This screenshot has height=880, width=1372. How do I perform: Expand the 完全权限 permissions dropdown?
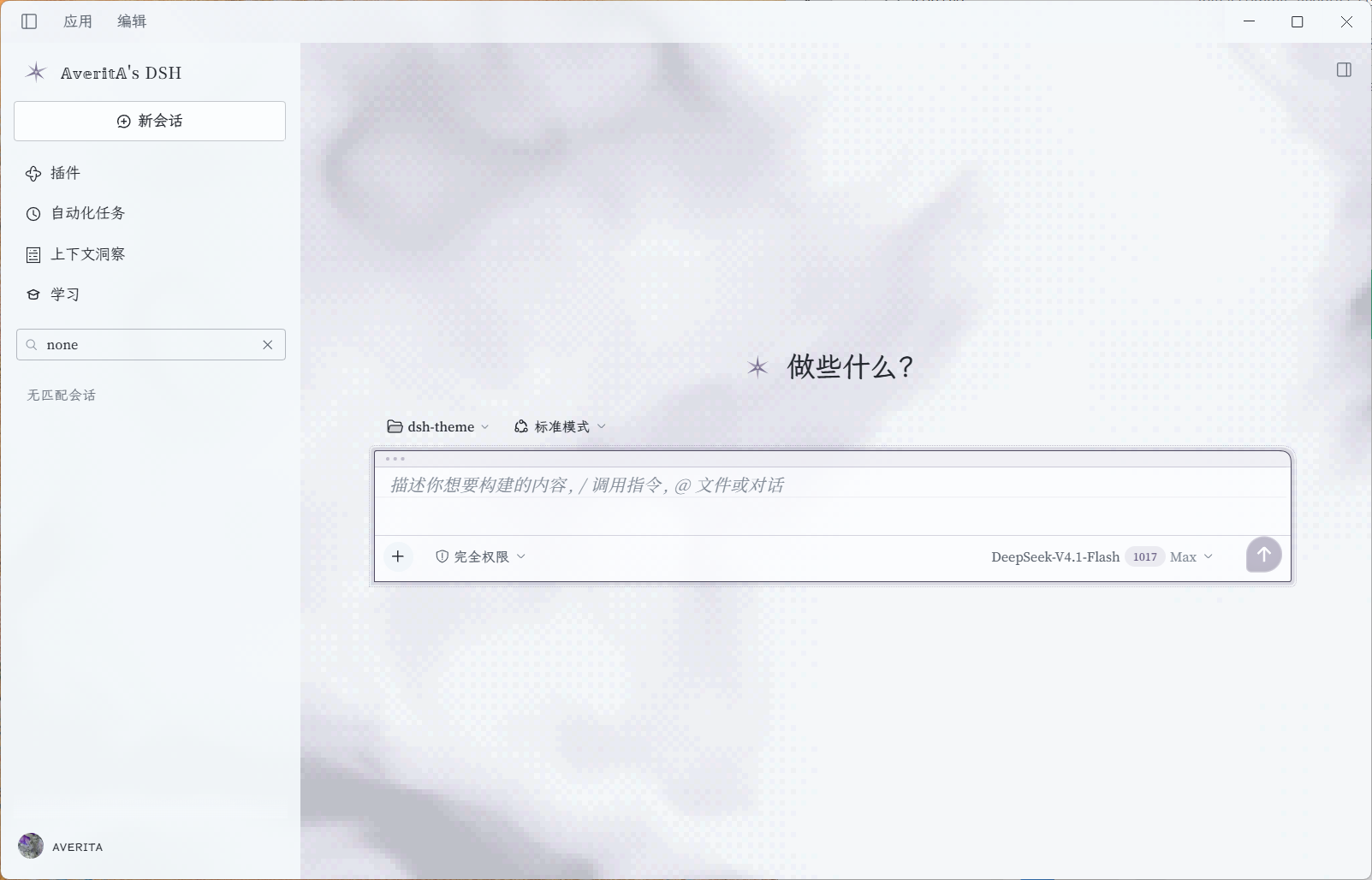pyautogui.click(x=480, y=556)
